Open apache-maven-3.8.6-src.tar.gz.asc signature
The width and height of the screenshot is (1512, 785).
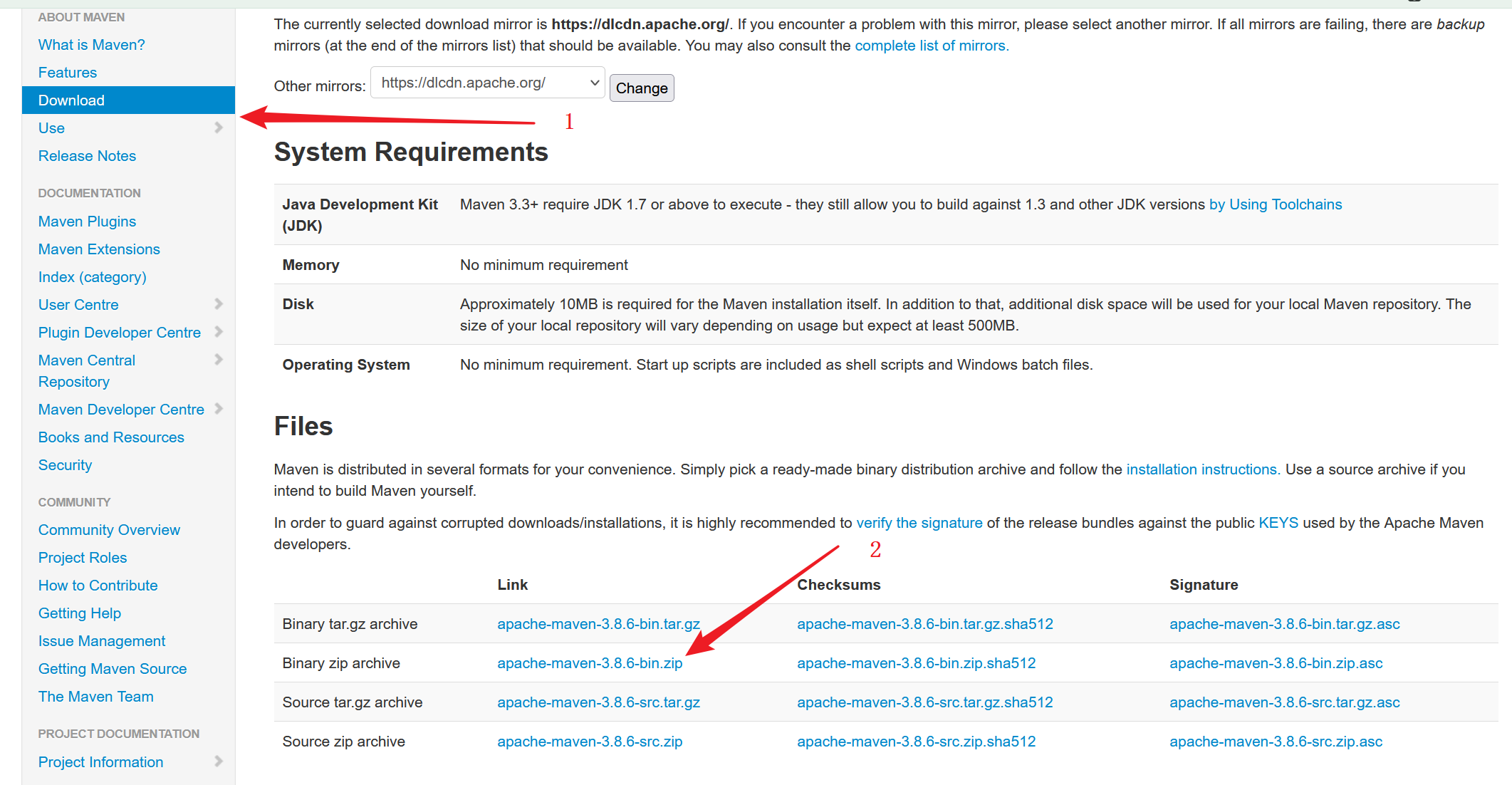click(x=1285, y=702)
